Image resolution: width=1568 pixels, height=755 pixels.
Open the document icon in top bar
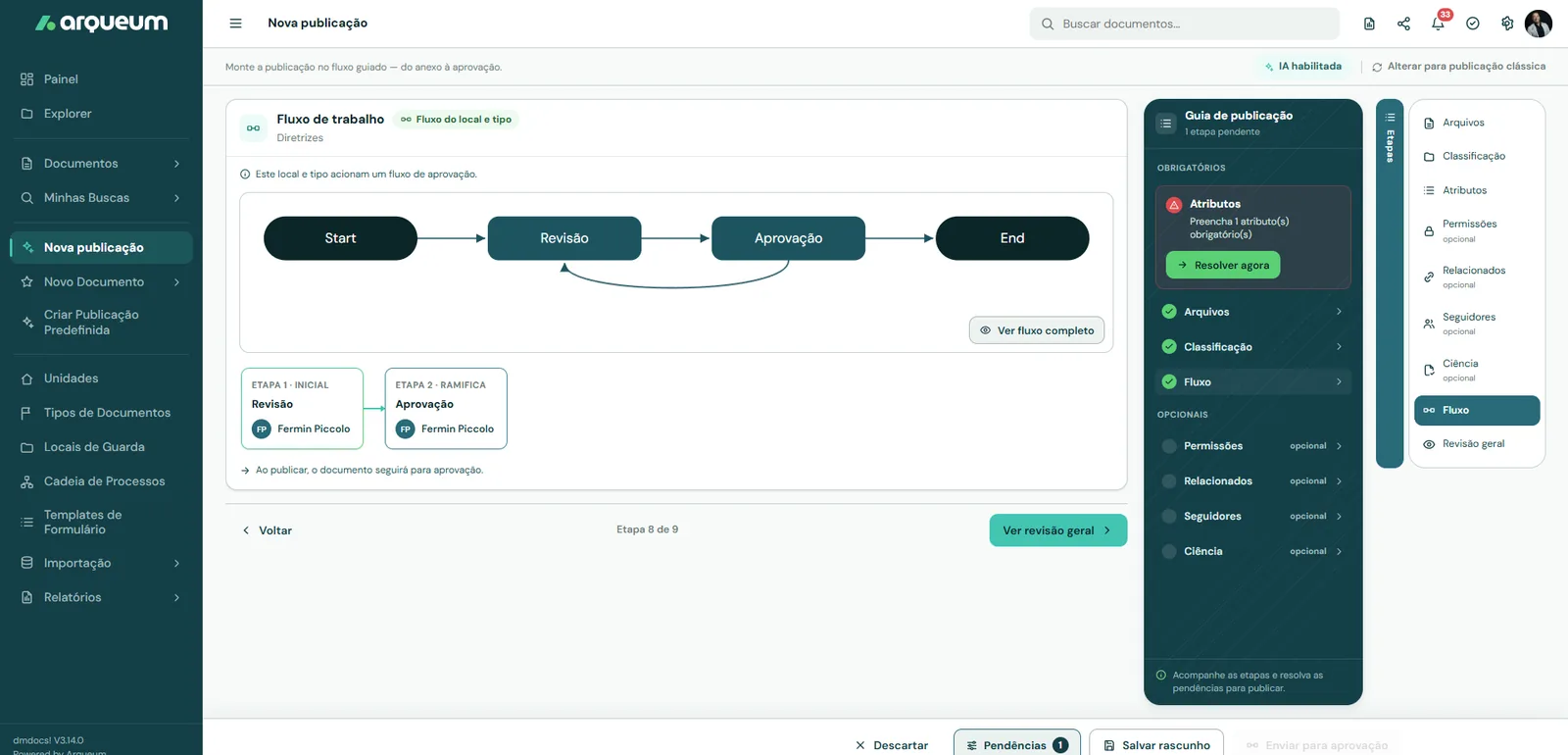click(x=1369, y=24)
